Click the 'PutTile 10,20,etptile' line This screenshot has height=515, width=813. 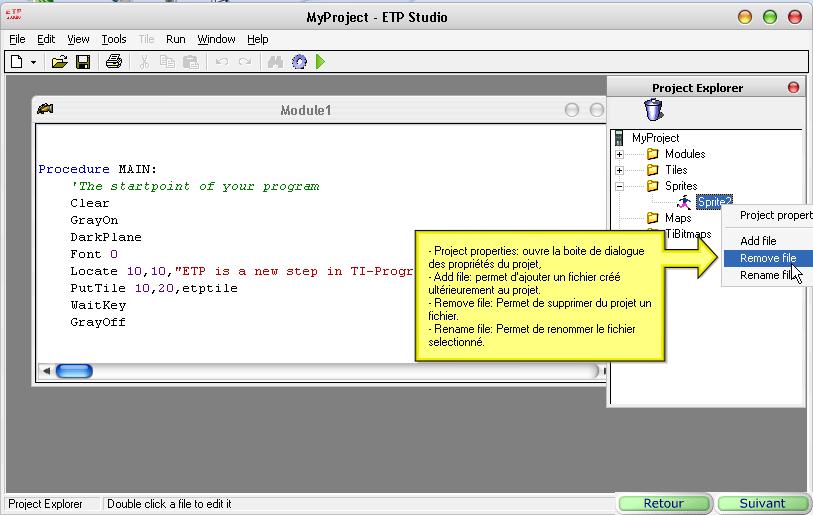(x=154, y=288)
